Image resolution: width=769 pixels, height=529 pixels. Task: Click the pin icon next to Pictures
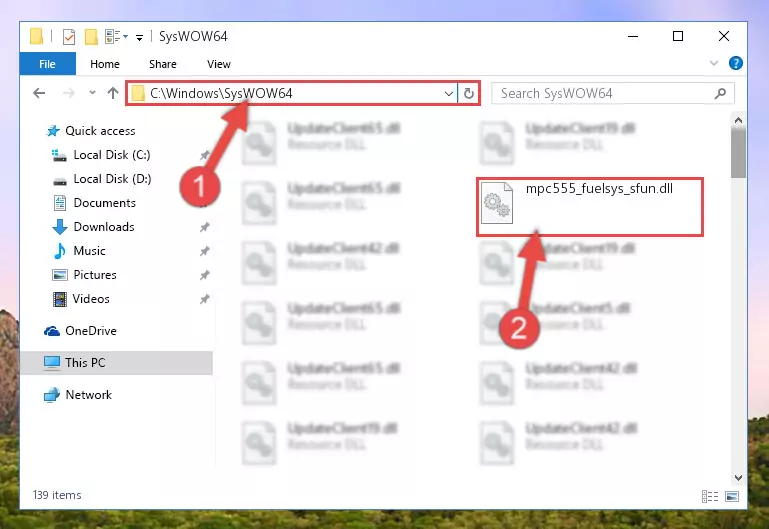205,275
